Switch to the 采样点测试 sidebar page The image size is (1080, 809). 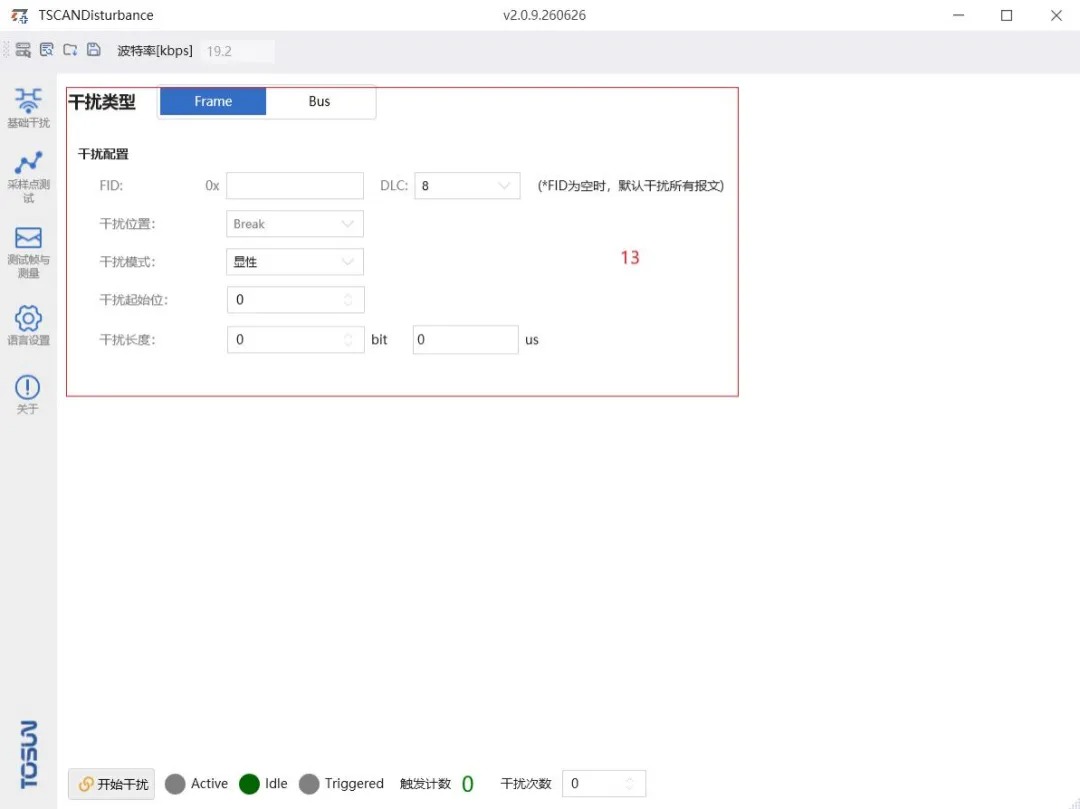pos(28,177)
